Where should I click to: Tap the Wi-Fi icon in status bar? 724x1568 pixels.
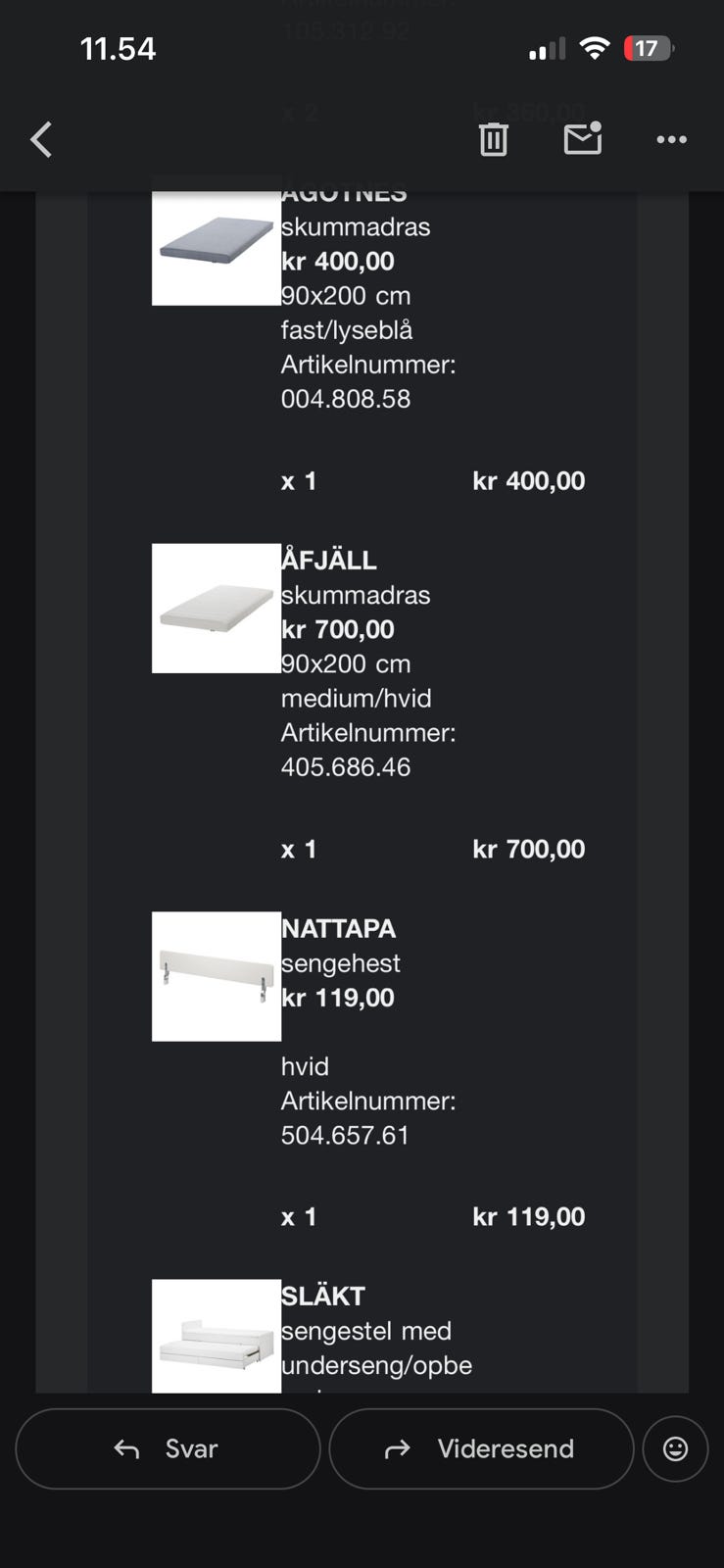tap(594, 48)
